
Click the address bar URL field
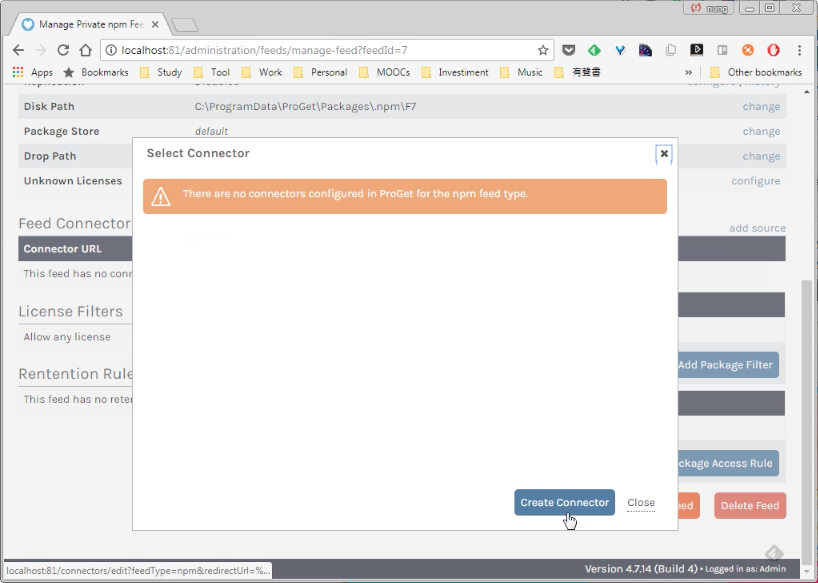pyautogui.click(x=327, y=50)
